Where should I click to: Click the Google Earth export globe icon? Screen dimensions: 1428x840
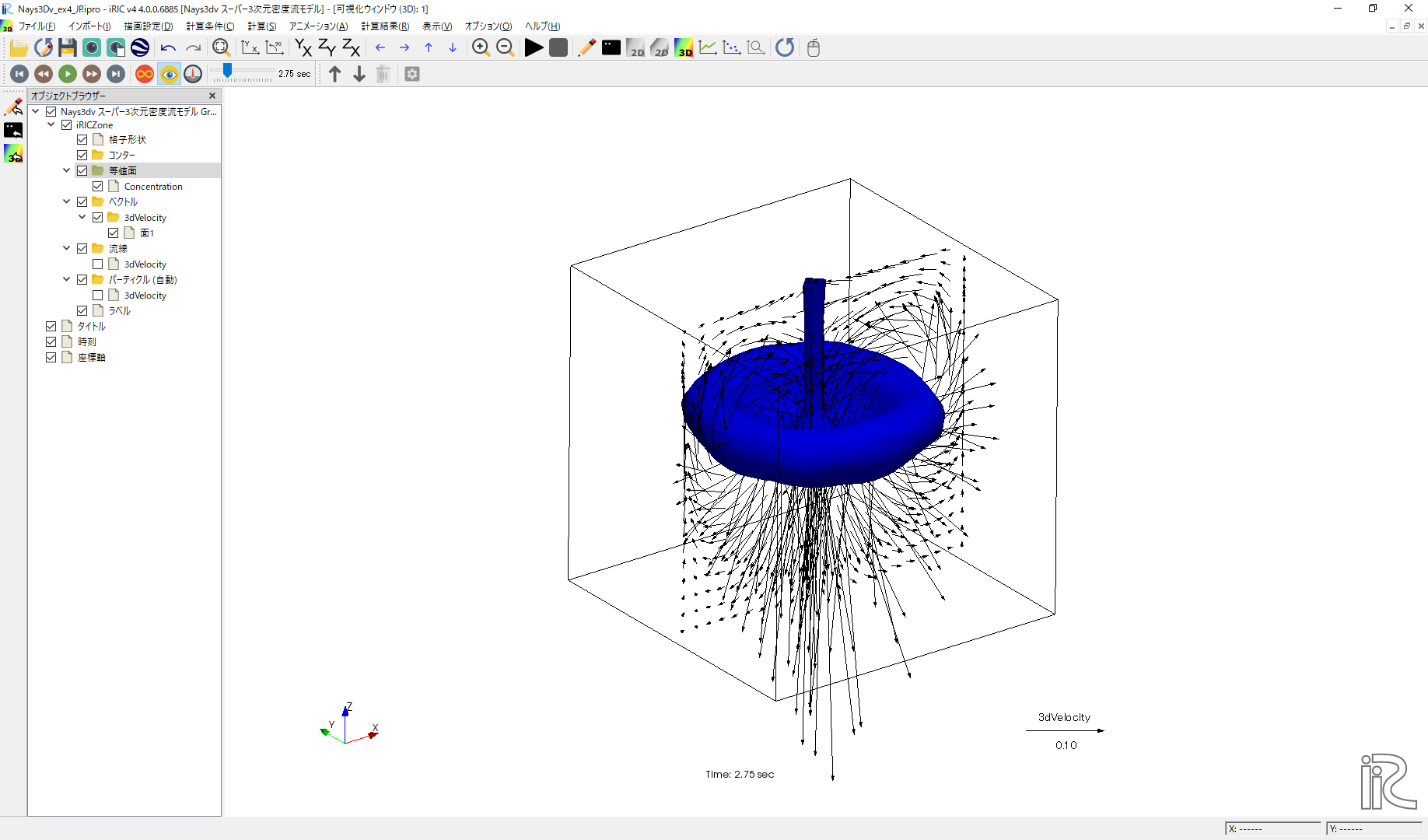pos(140,48)
